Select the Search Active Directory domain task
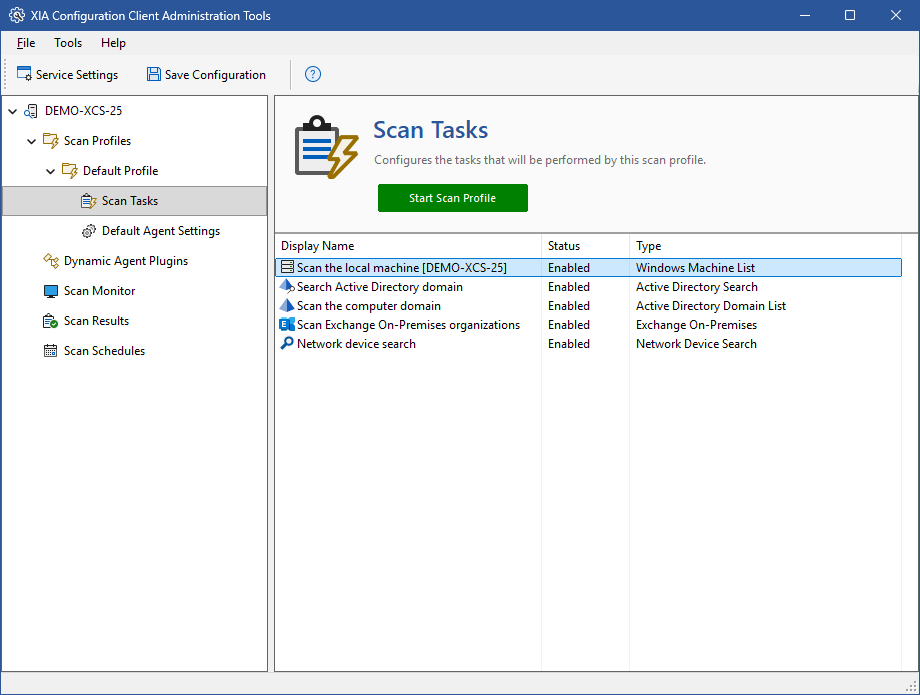Image resolution: width=920 pixels, height=695 pixels. (x=379, y=287)
